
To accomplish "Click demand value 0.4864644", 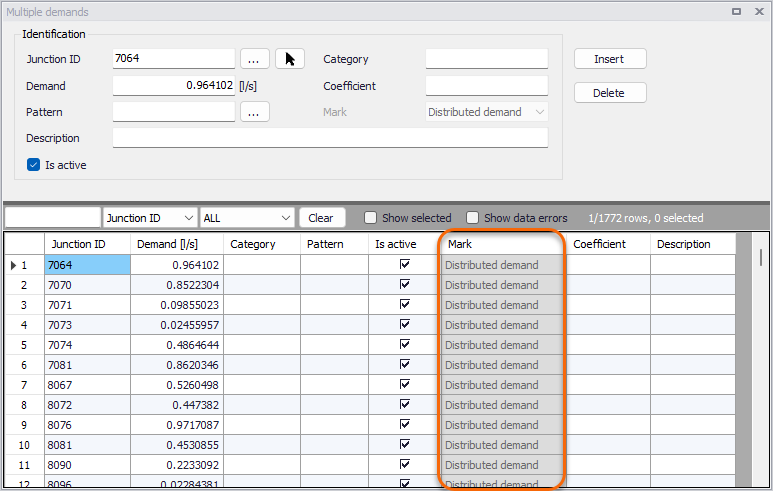I will coord(177,345).
